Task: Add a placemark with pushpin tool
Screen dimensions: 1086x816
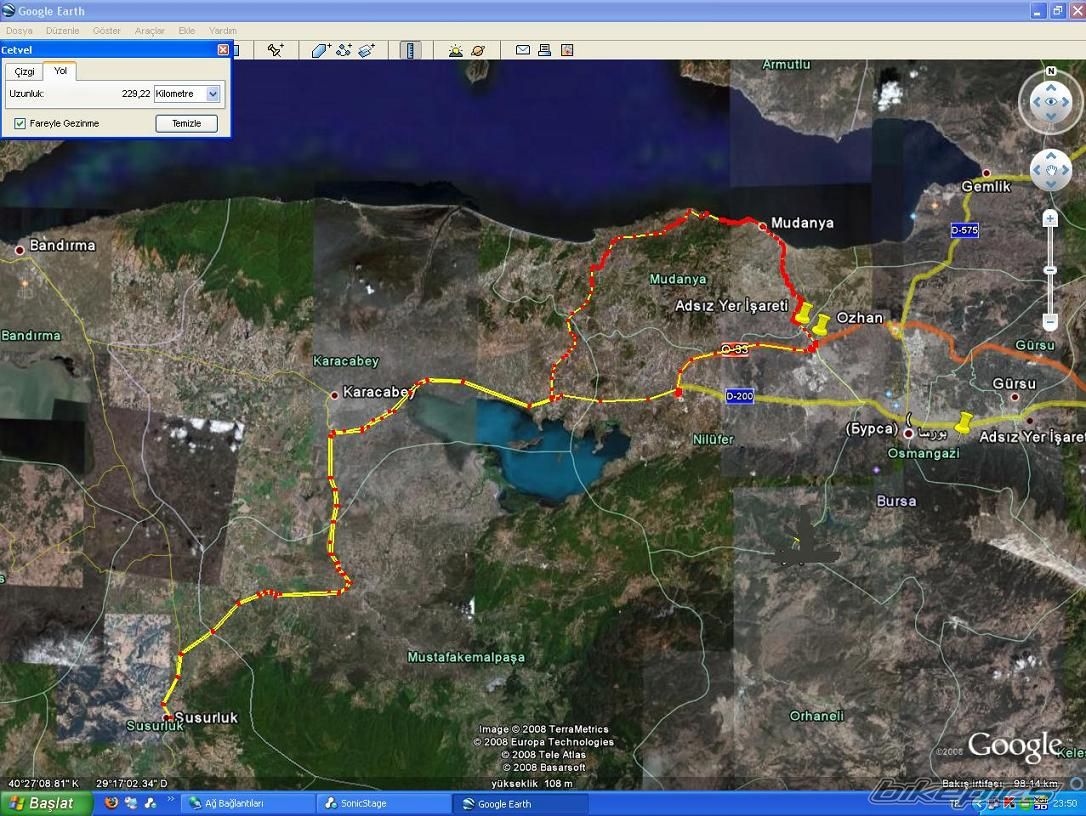Action: 276,50
